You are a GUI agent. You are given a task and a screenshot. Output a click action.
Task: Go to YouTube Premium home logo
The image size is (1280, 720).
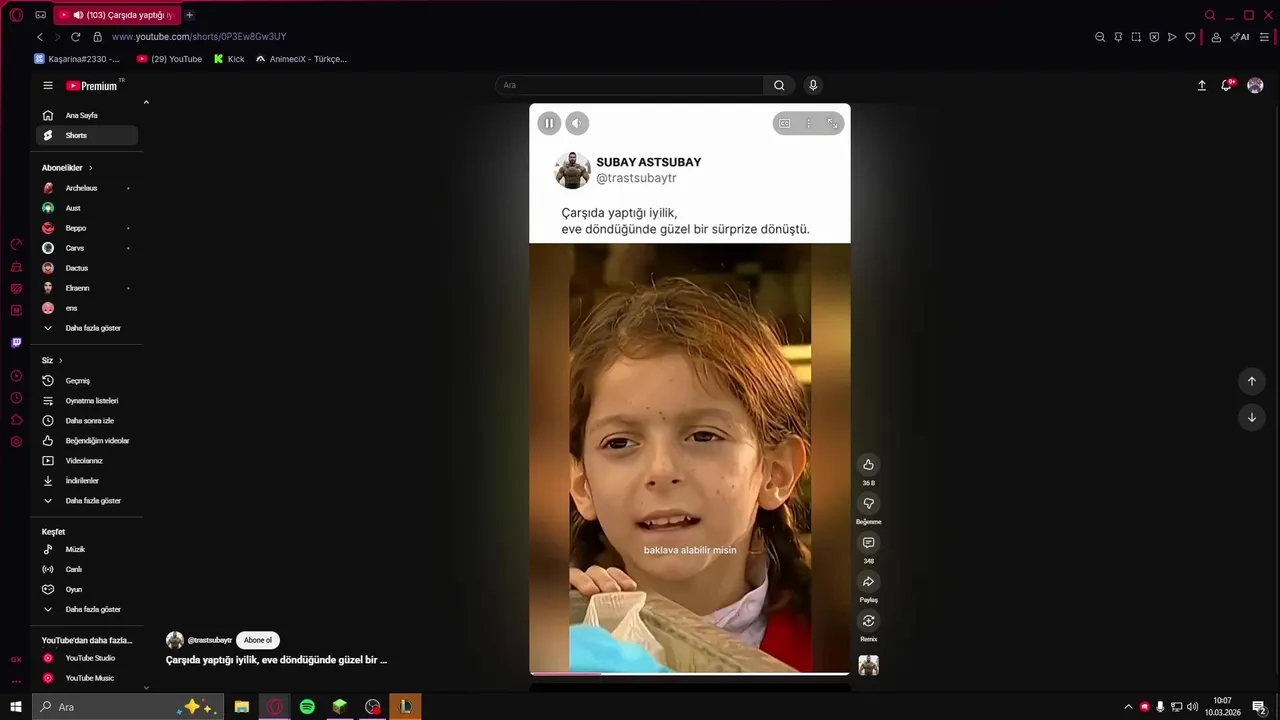click(x=92, y=86)
